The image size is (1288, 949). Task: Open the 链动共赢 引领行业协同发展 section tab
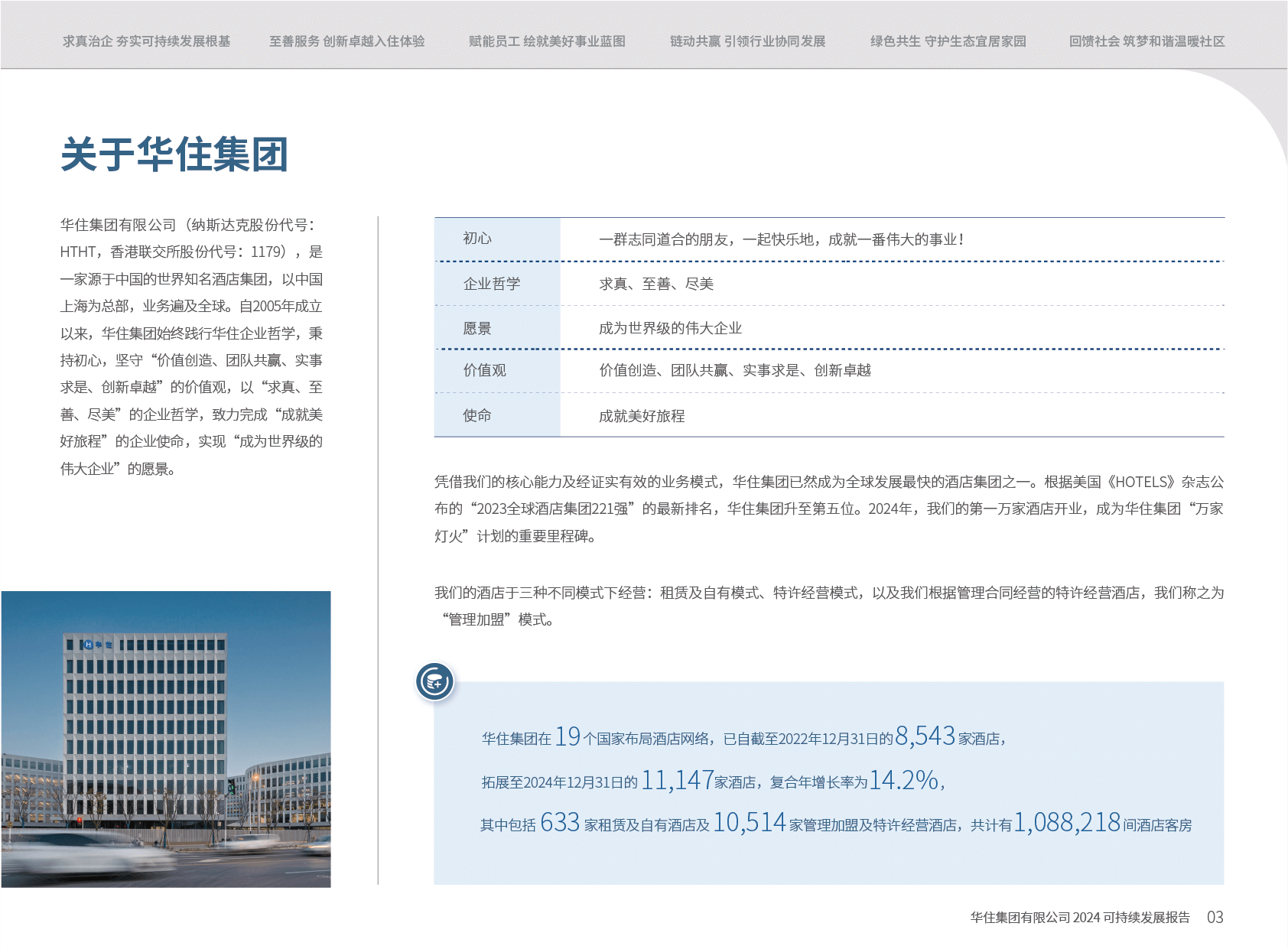(x=748, y=41)
